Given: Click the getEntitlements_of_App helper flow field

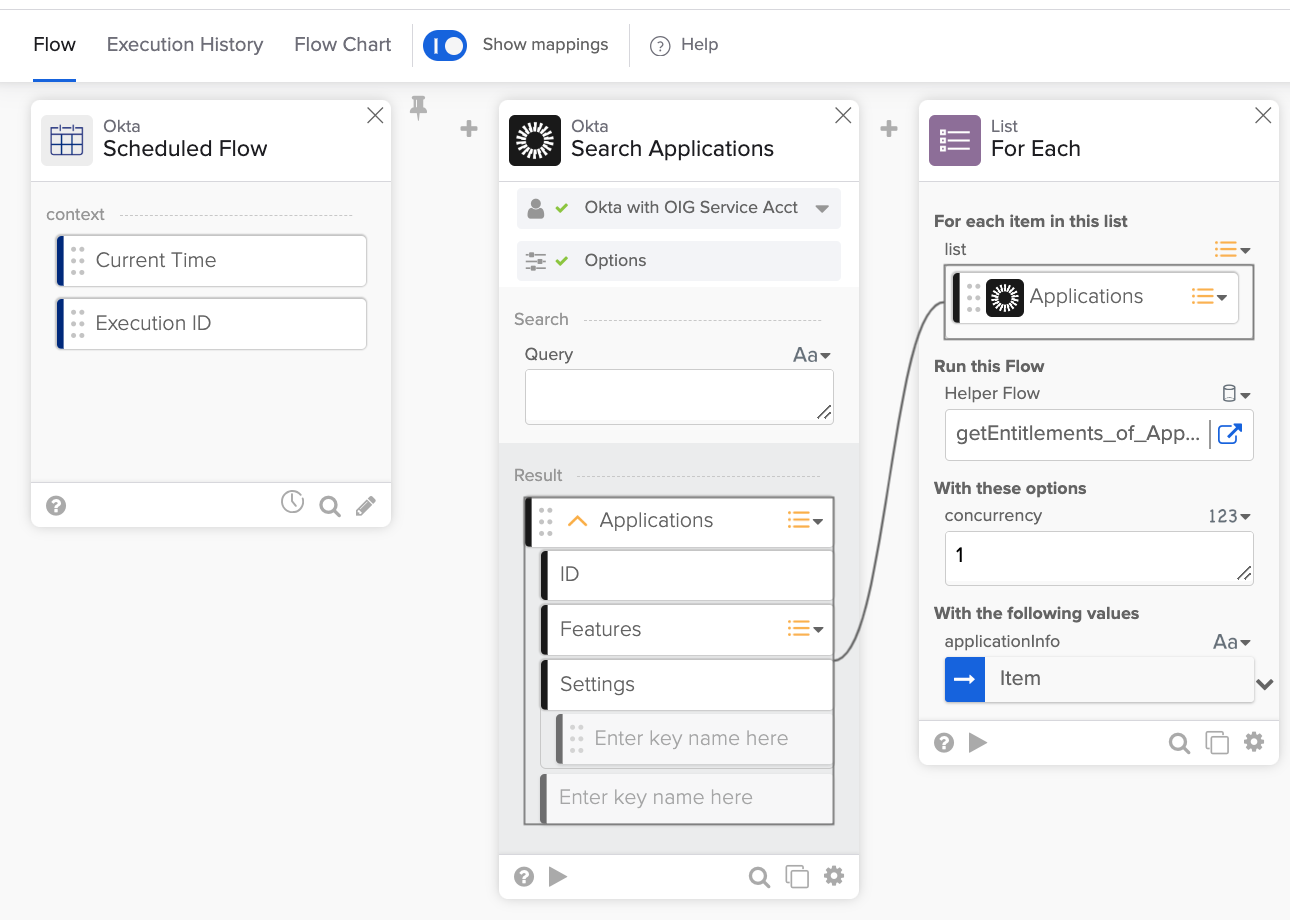Looking at the screenshot, I should 1078,434.
